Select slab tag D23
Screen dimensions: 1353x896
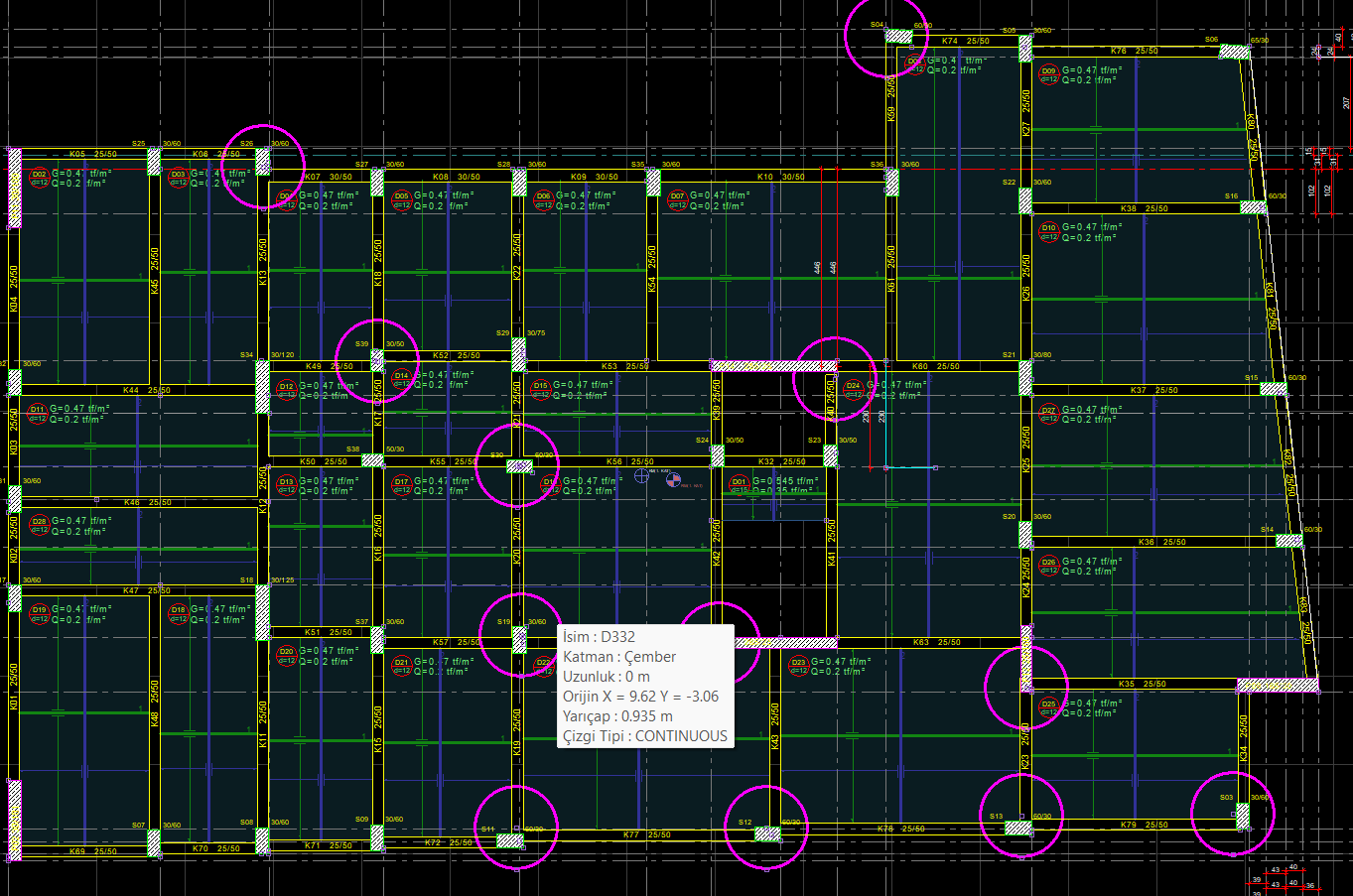[x=798, y=666]
